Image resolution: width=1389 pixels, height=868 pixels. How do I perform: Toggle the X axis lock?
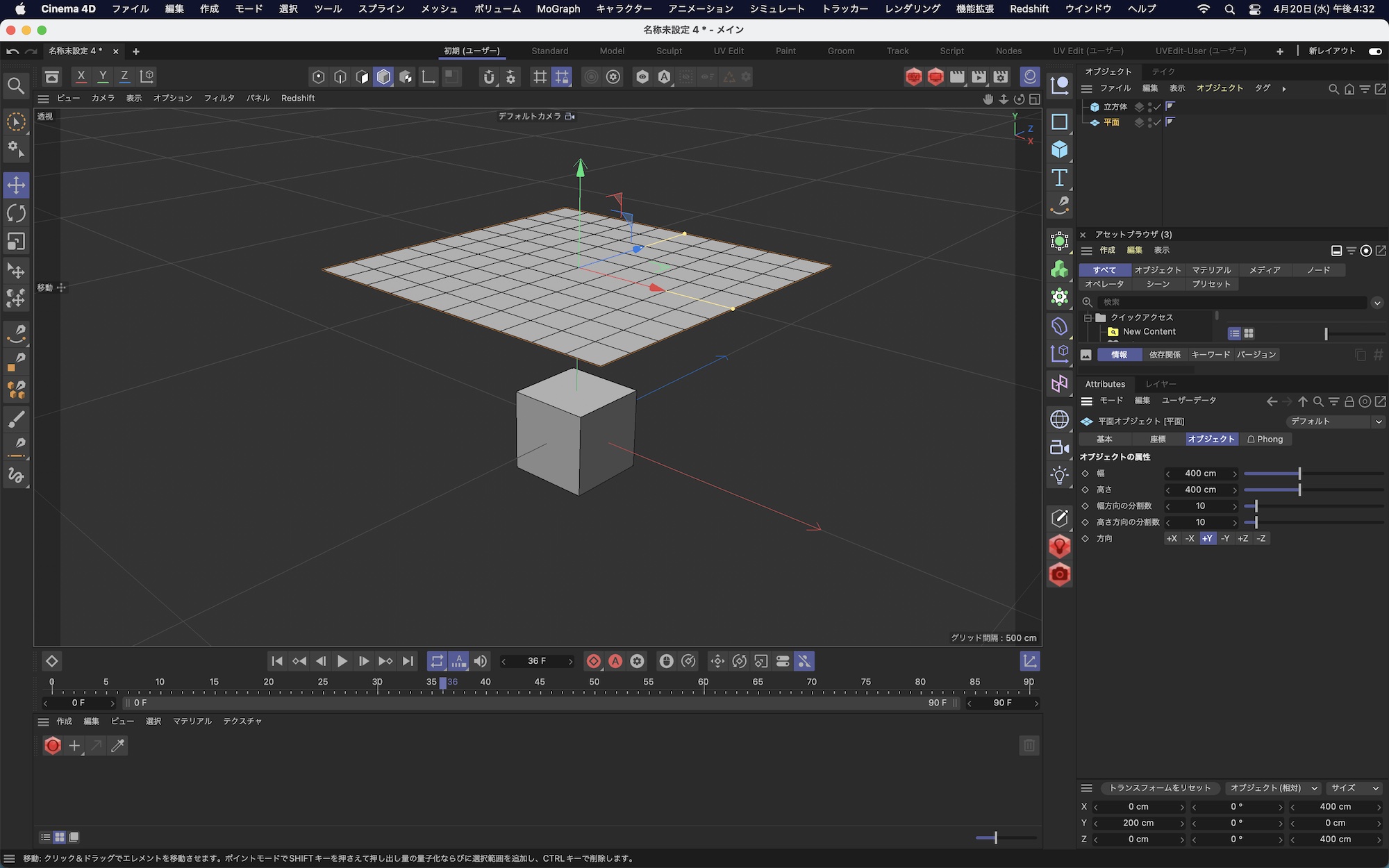(x=81, y=76)
